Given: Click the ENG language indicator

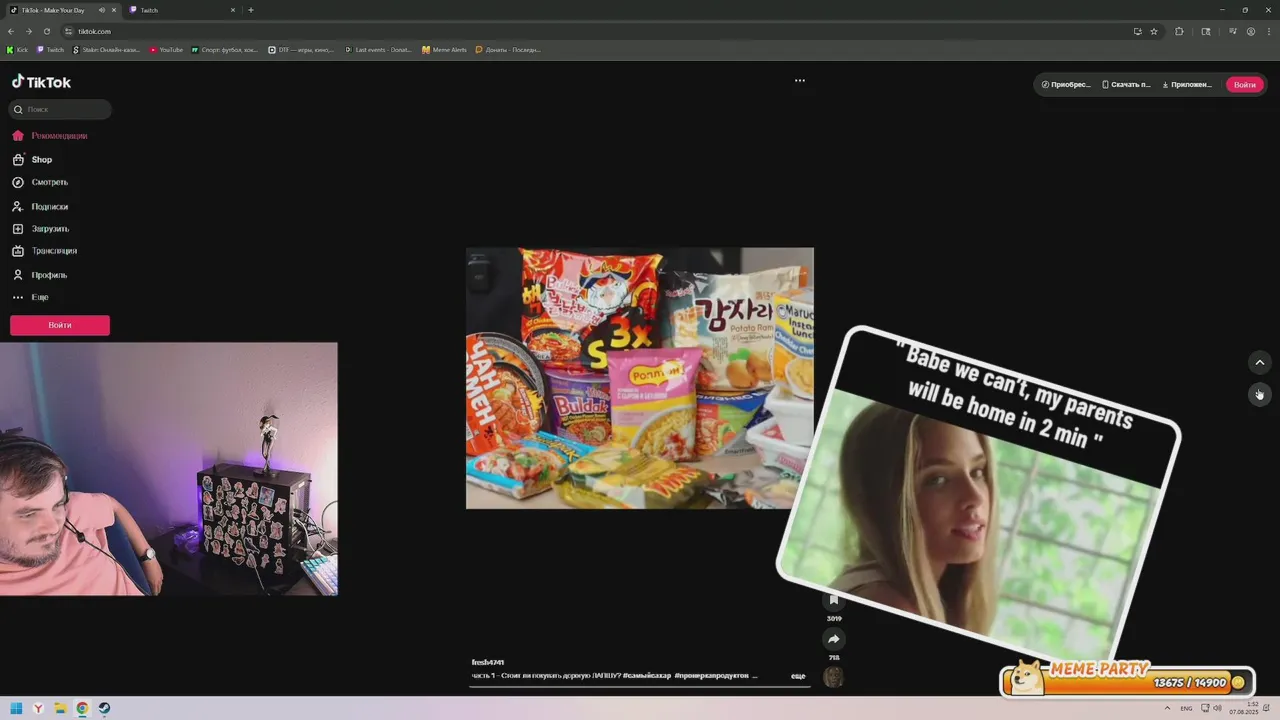Looking at the screenshot, I should pos(1187,708).
